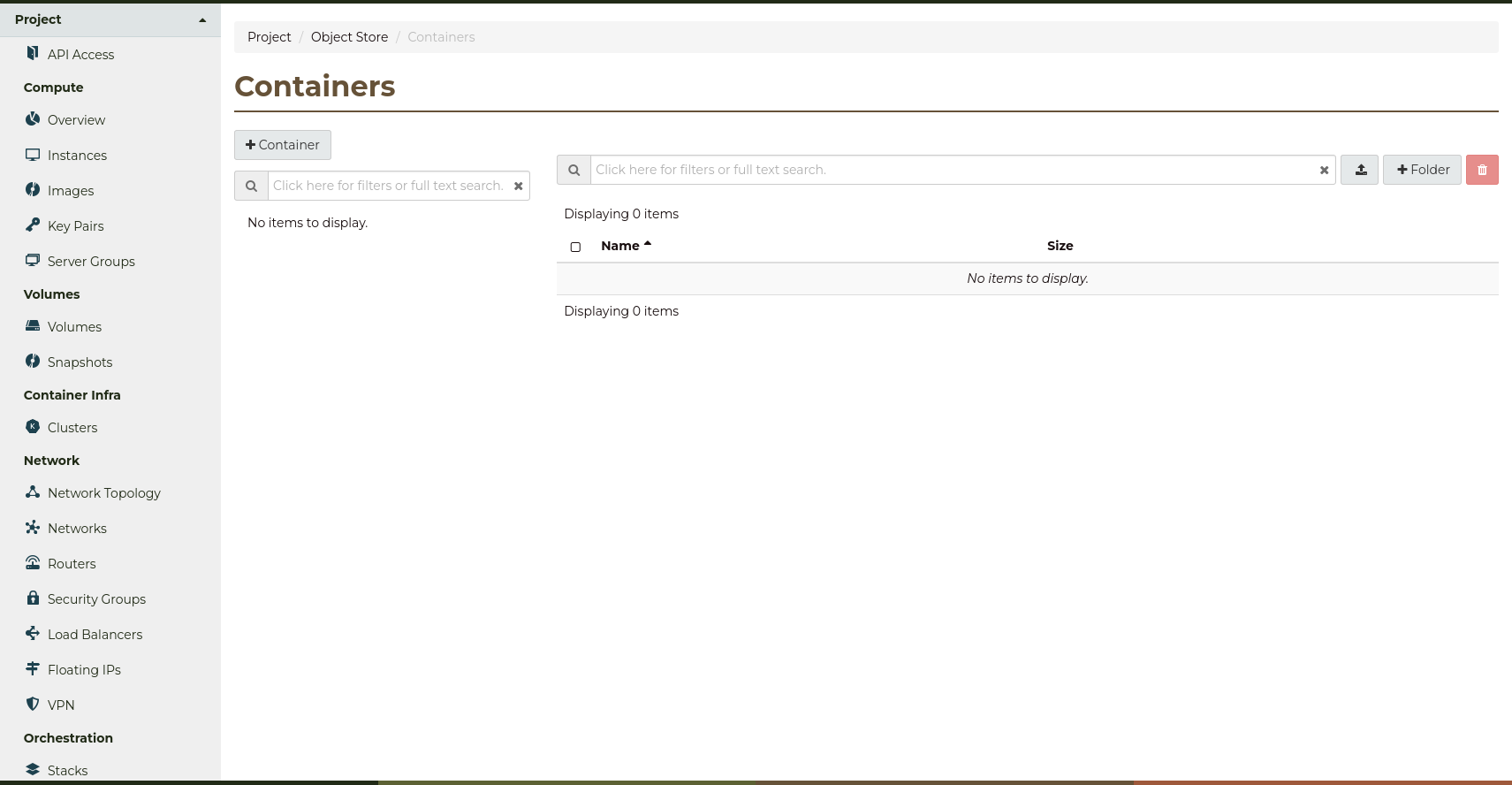1512x785 pixels.
Task: Open Volumes page link
Action: (74, 327)
